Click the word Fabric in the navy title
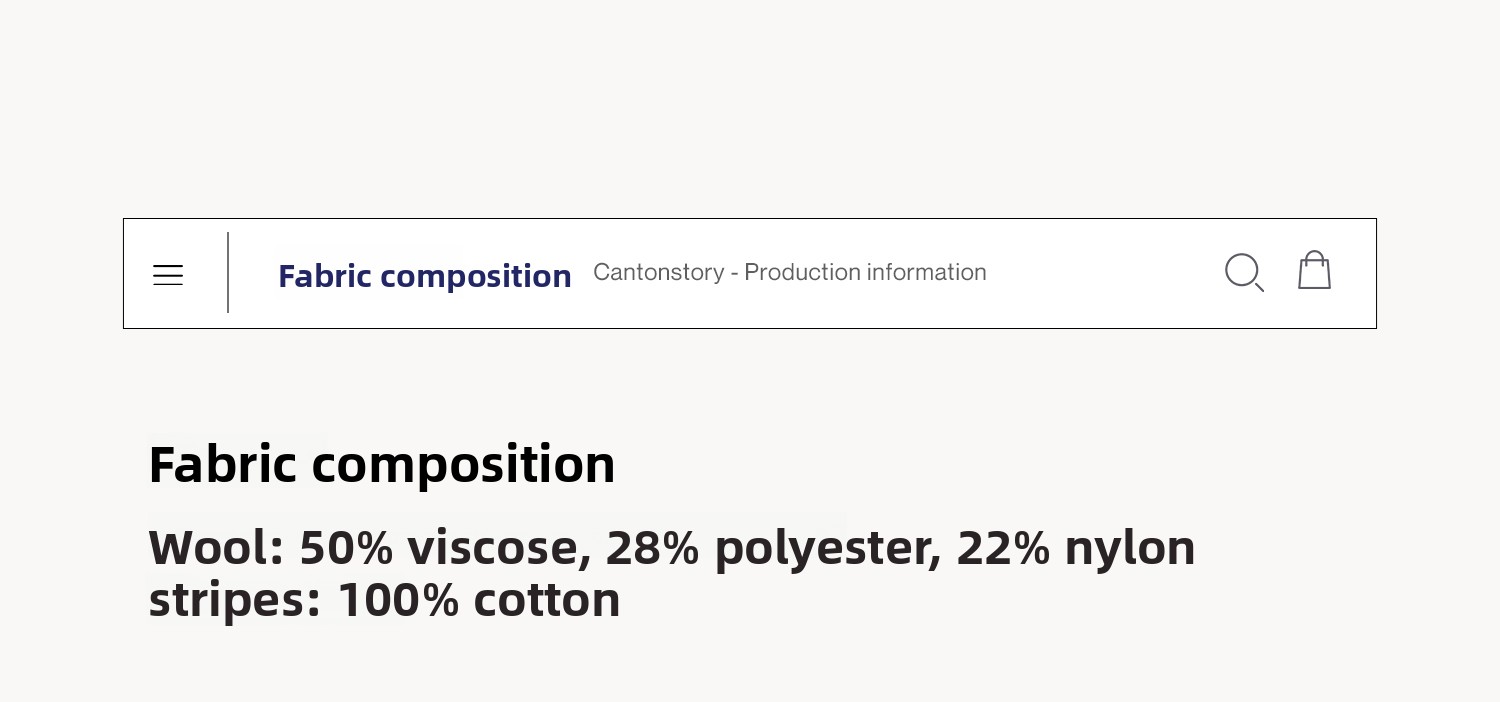 click(325, 276)
